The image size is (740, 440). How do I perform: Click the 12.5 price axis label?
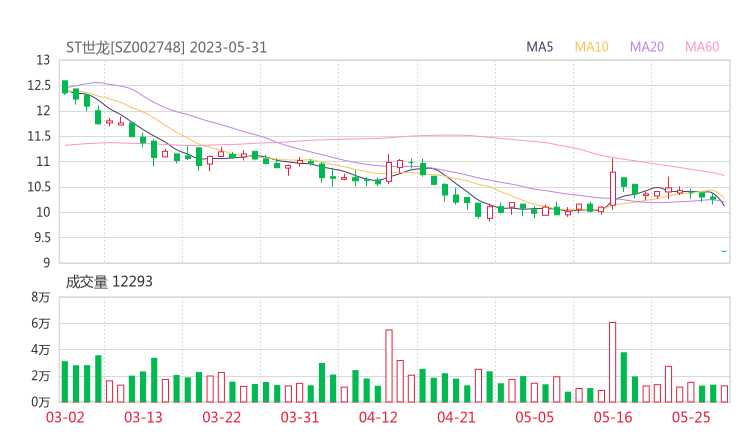(39, 86)
